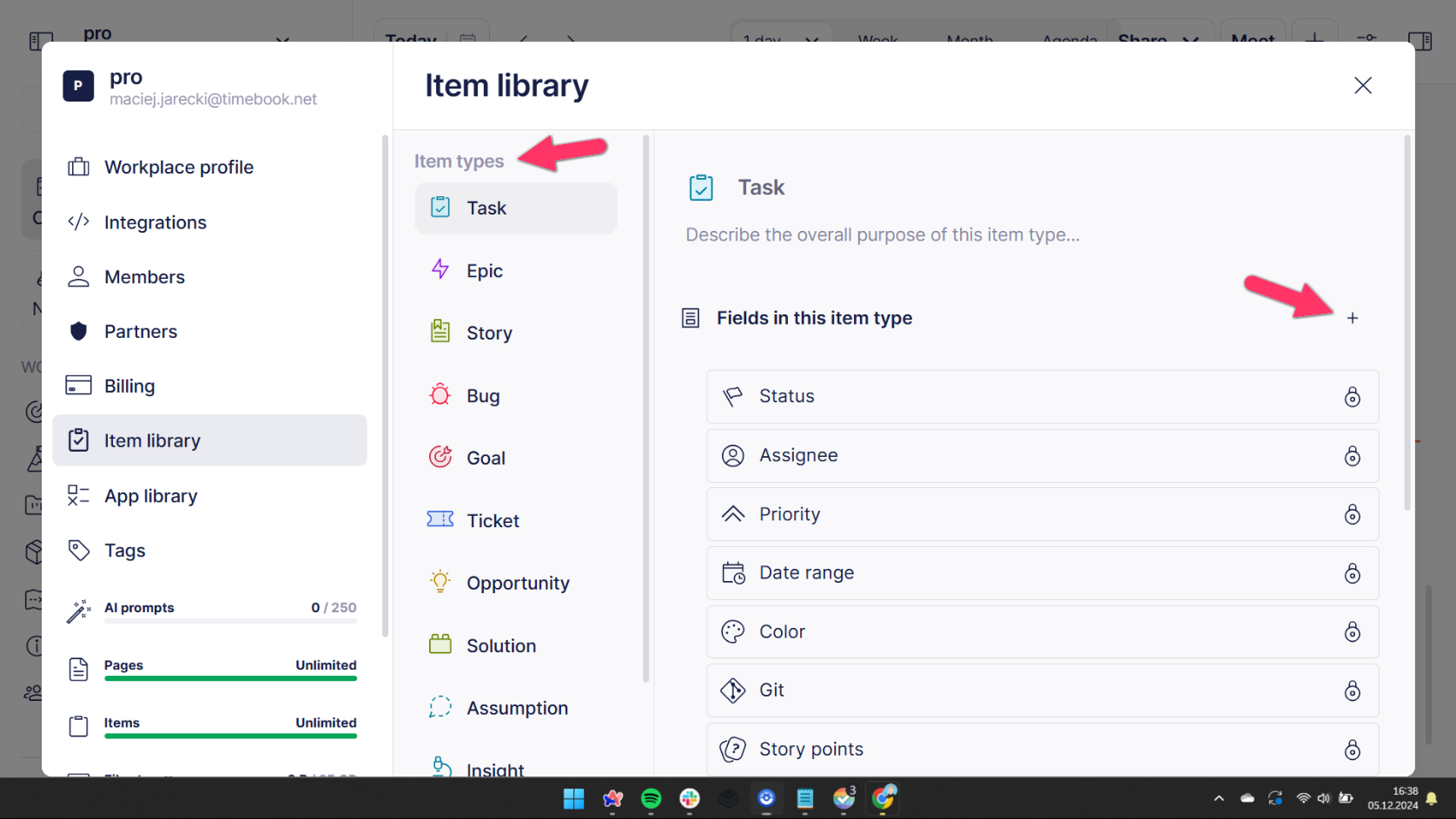This screenshot has width=1456, height=819.
Task: Go to the Members section
Action: pos(144,277)
